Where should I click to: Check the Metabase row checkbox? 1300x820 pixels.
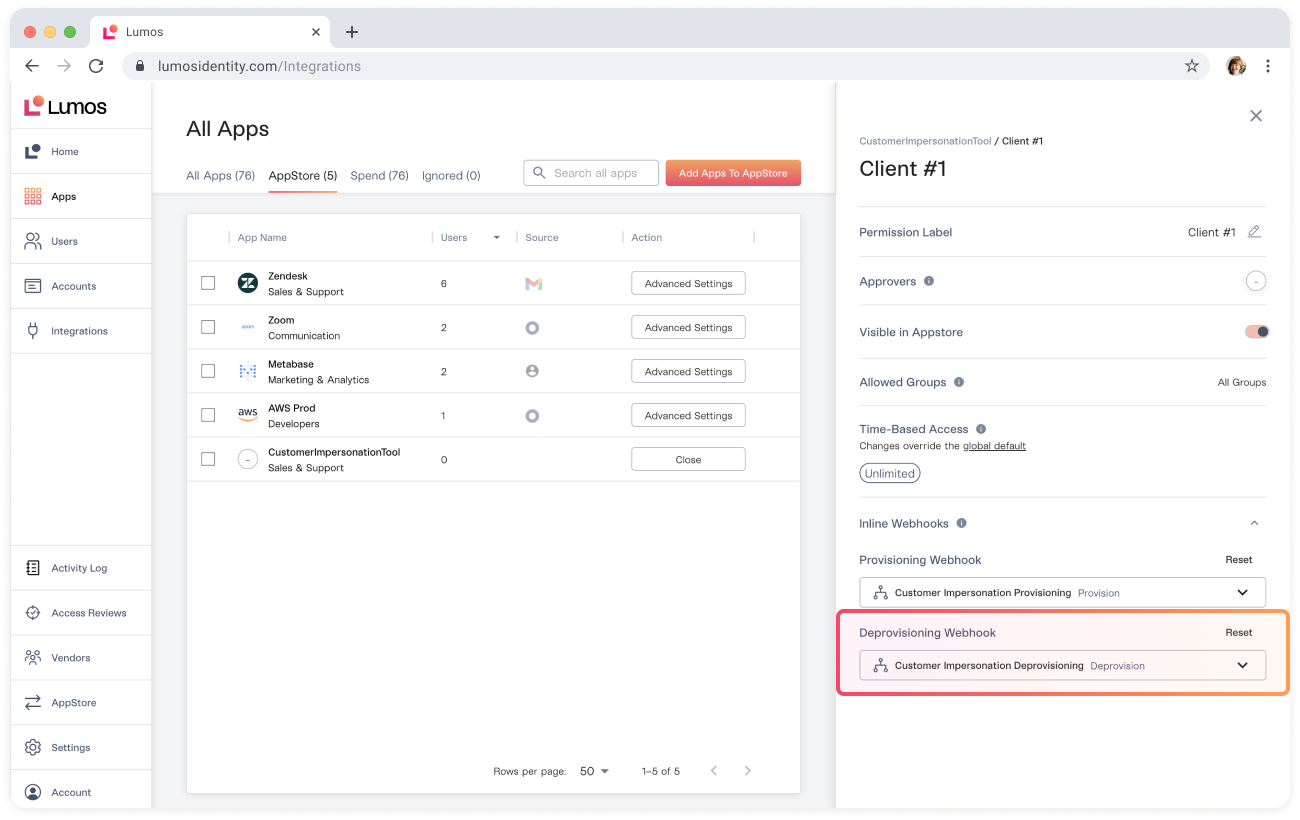[208, 371]
